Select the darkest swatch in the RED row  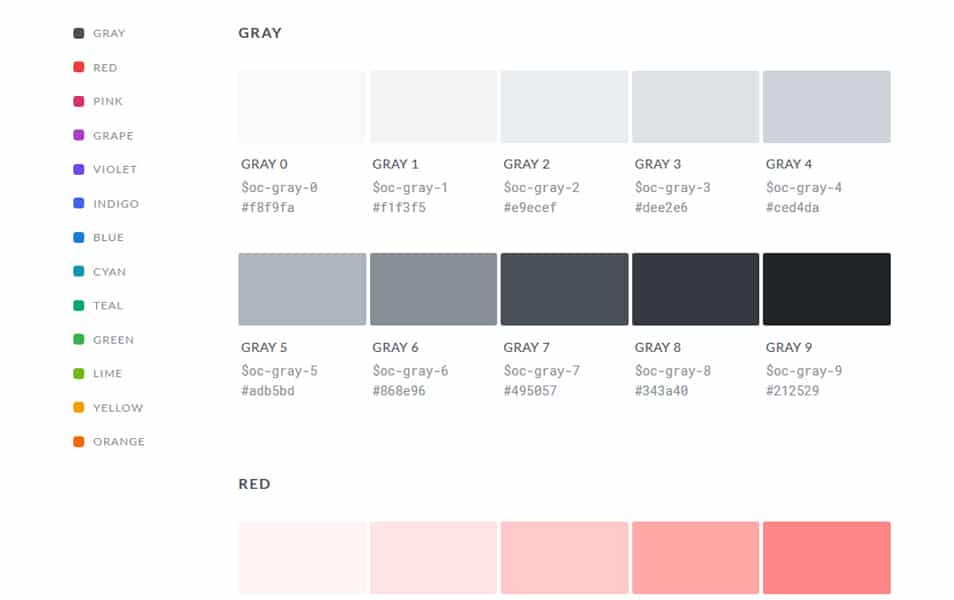pyautogui.click(x=826, y=558)
